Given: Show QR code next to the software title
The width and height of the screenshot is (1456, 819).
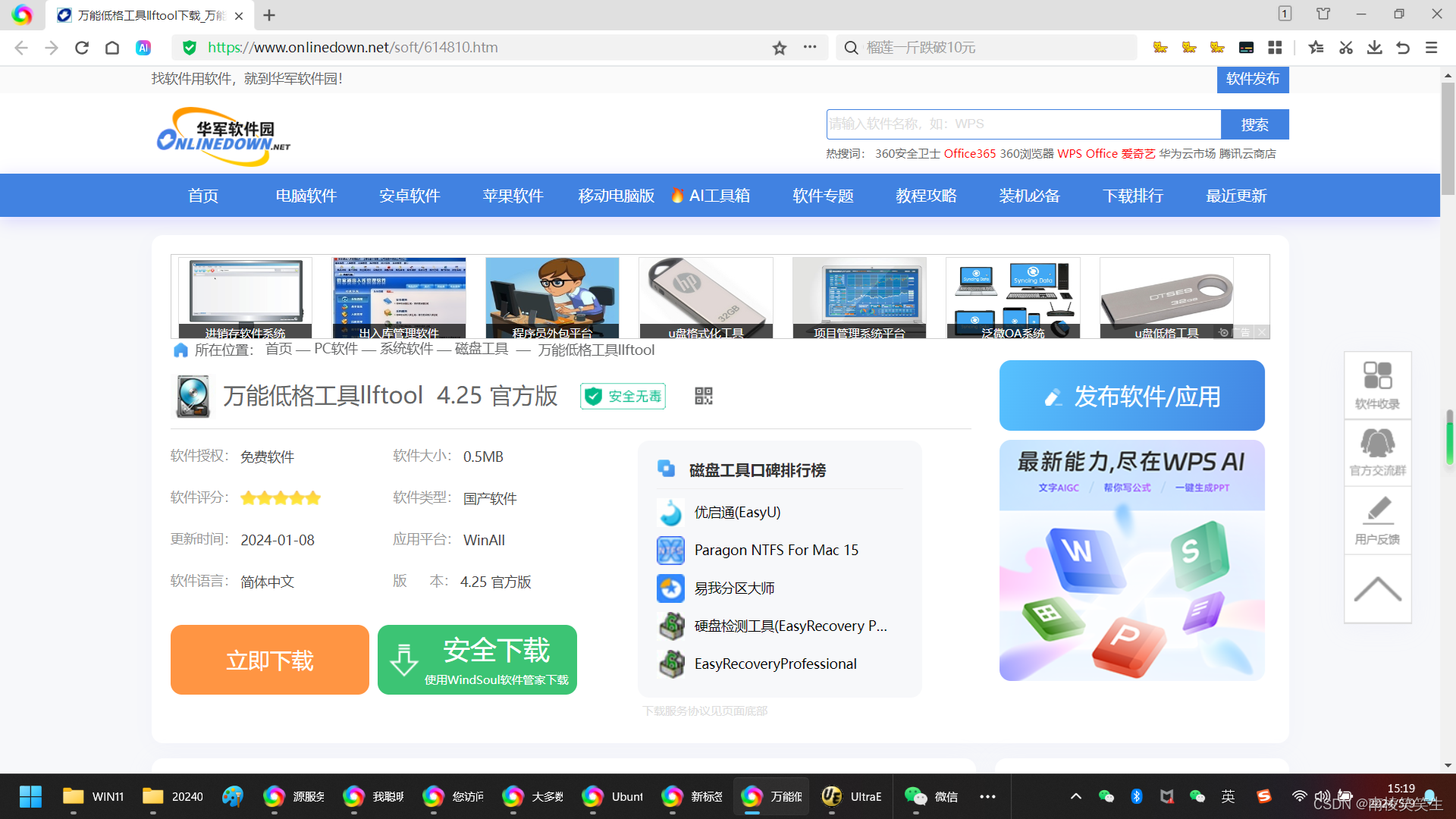Looking at the screenshot, I should pyautogui.click(x=704, y=396).
